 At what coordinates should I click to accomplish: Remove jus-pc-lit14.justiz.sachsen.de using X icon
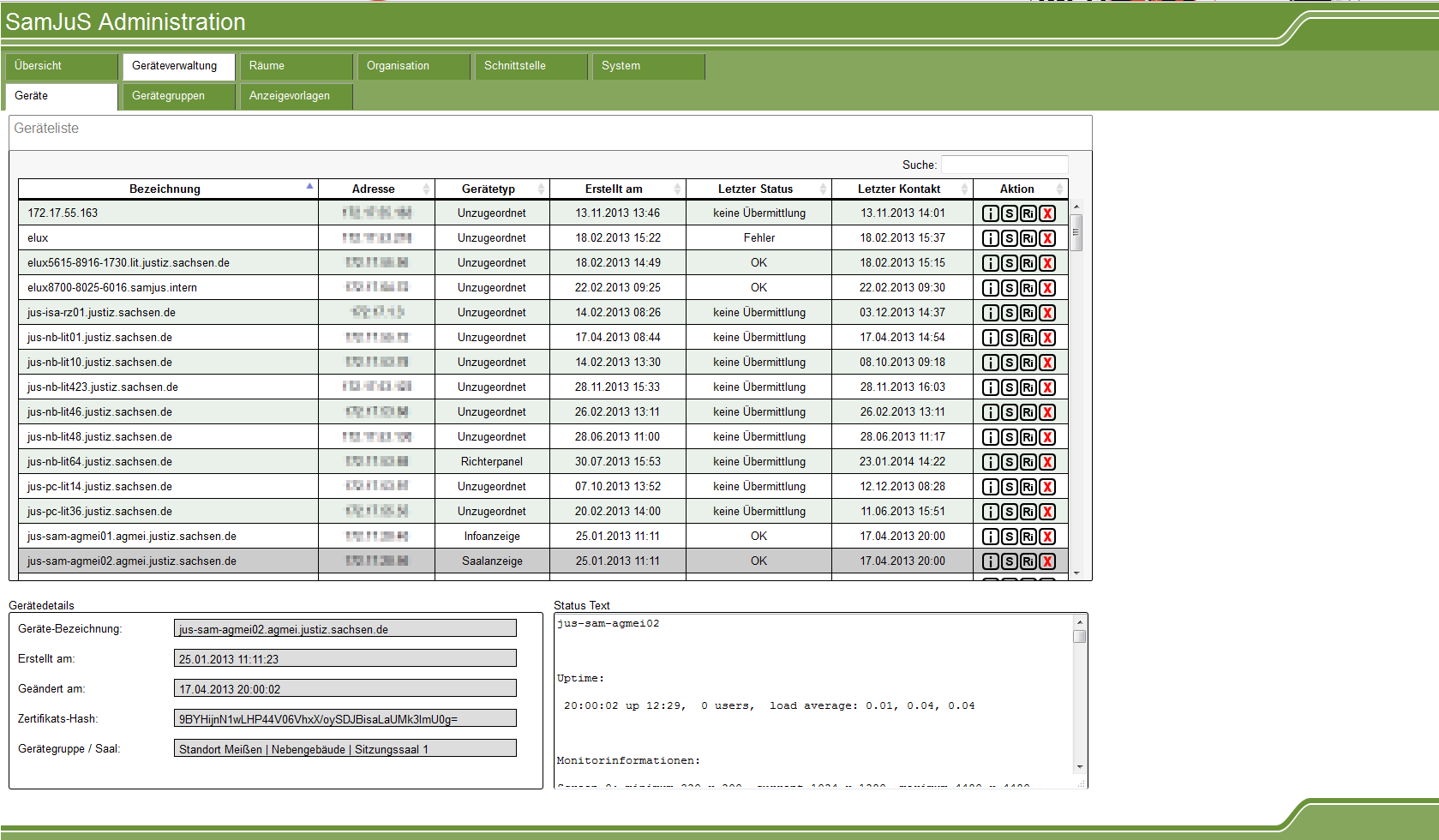tap(1047, 487)
